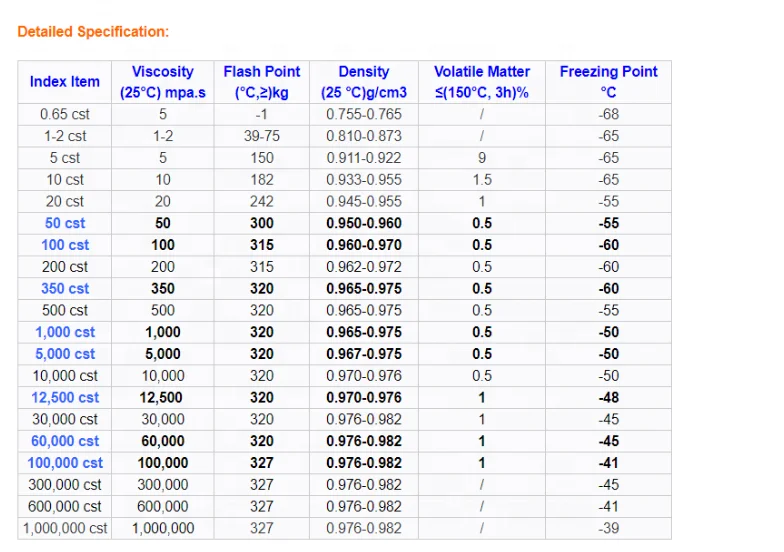Select the Viscosity column header
The height and width of the screenshot is (552, 784).
(x=163, y=82)
